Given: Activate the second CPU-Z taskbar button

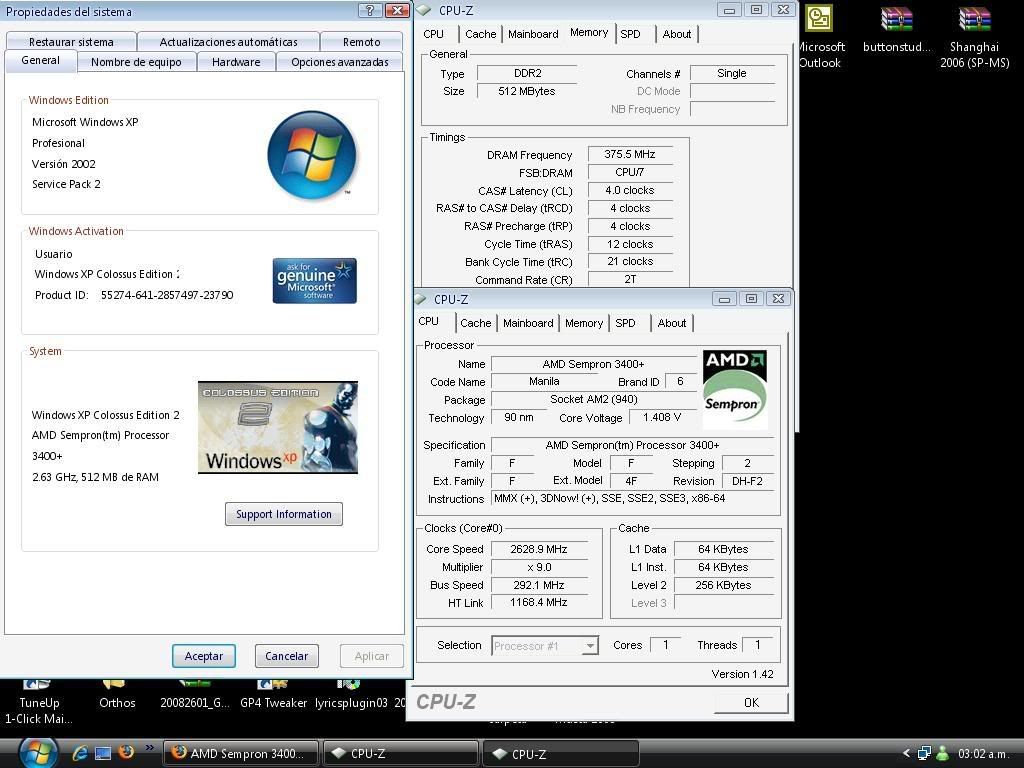Looking at the screenshot, I should coord(560,754).
